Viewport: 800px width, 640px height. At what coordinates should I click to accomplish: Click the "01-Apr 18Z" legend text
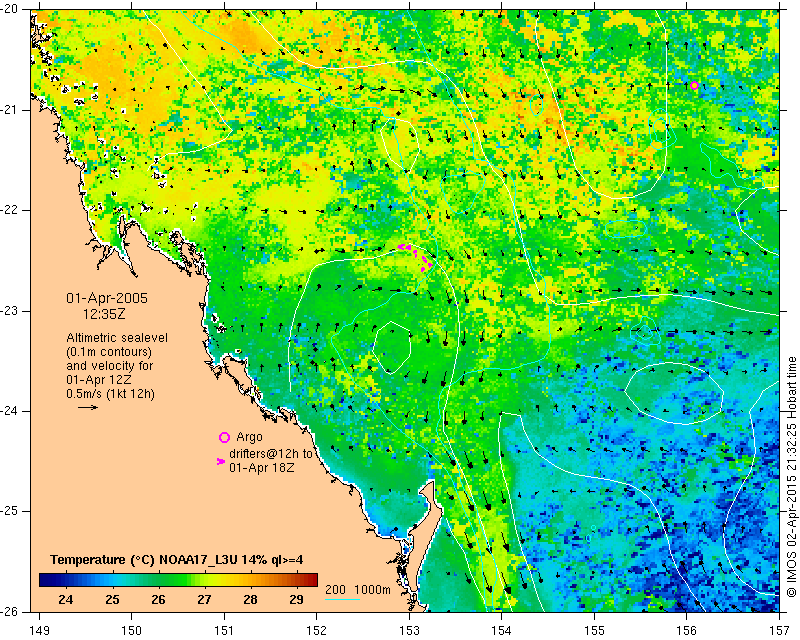pyautogui.click(x=262, y=467)
